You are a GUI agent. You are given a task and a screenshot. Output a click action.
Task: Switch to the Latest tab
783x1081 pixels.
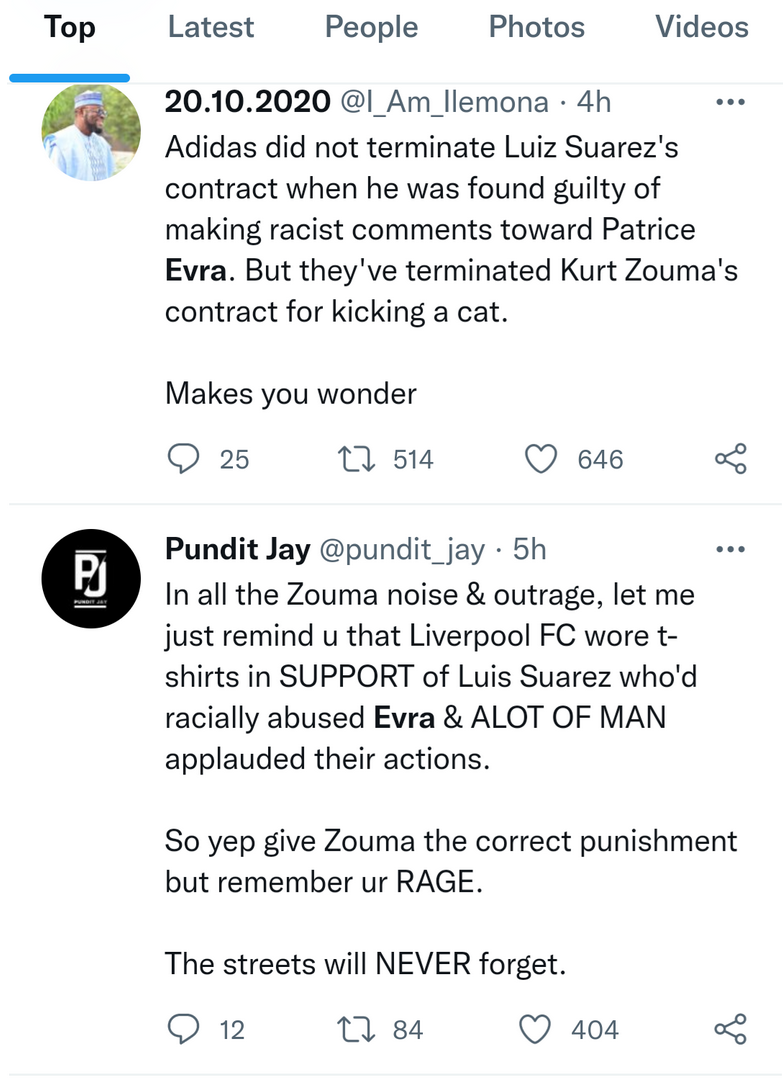pos(210,28)
